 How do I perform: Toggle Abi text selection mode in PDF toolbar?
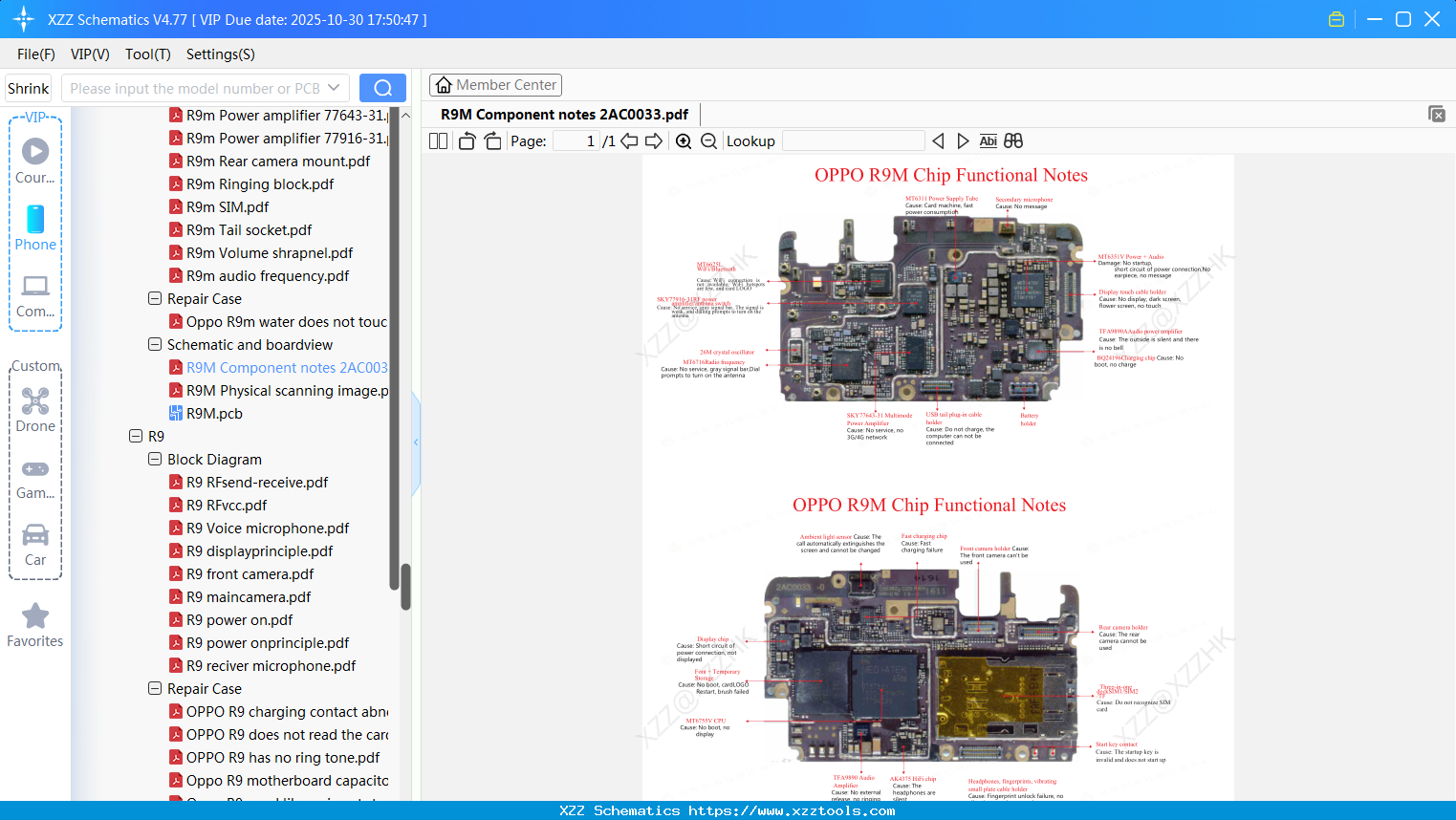(x=988, y=140)
